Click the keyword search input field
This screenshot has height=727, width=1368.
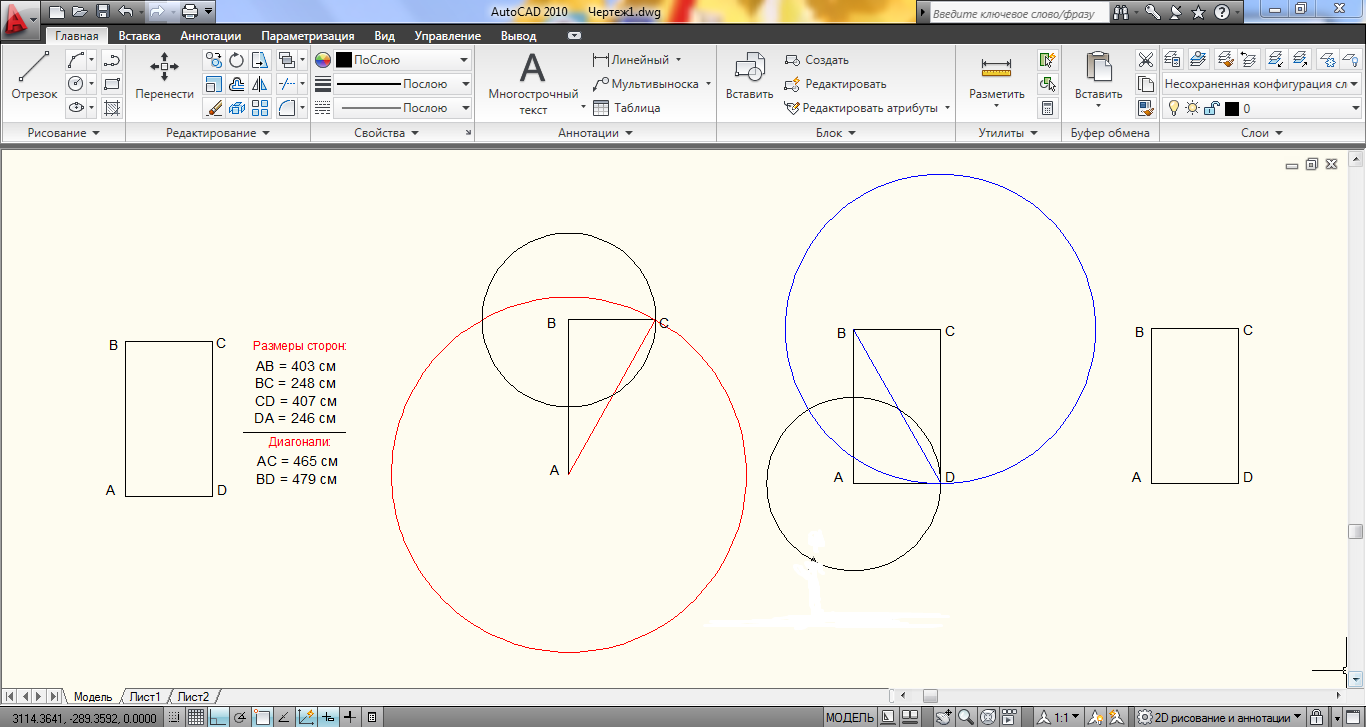click(x=1016, y=15)
